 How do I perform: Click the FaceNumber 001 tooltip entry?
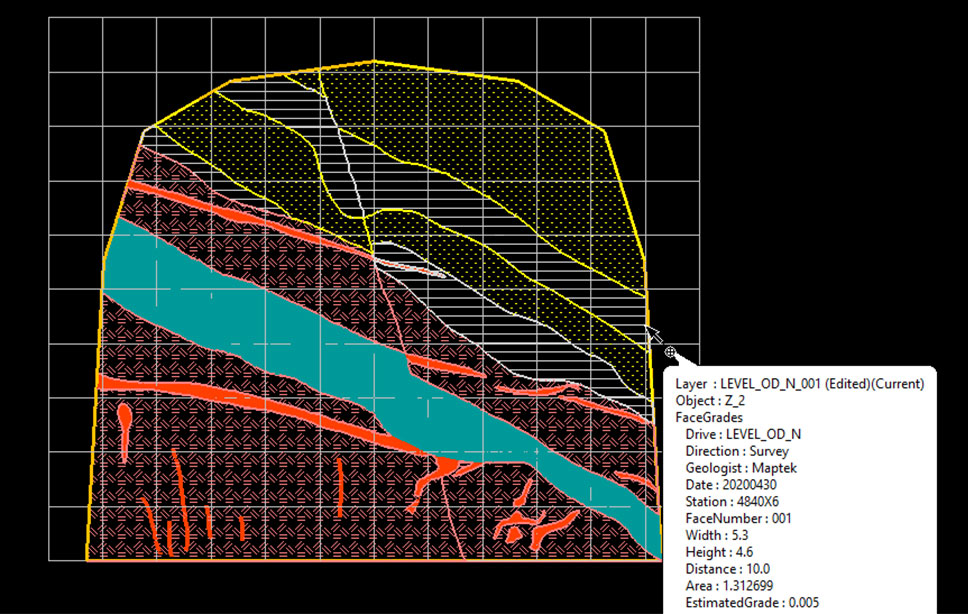tap(738, 518)
